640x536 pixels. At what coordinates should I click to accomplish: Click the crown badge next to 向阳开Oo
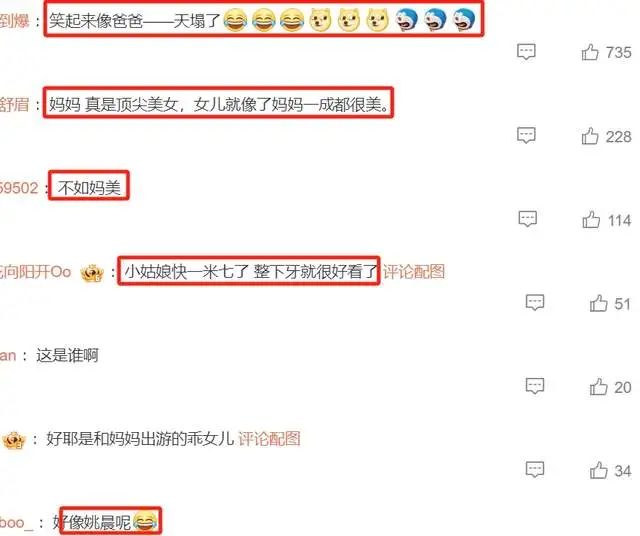pos(92,273)
